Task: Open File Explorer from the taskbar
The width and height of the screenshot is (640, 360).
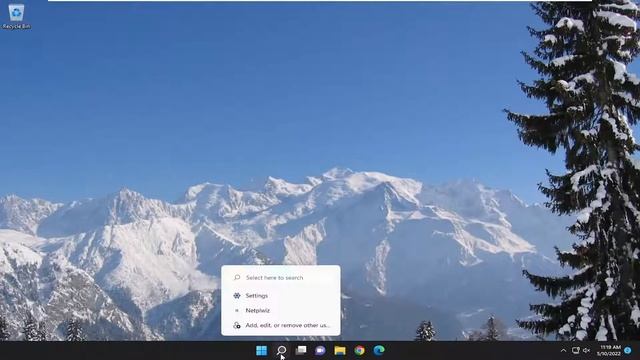Action: point(340,350)
